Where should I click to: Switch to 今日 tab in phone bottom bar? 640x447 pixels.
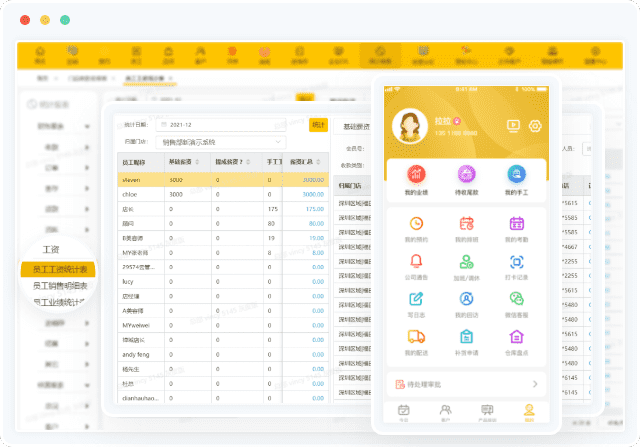coord(404,412)
